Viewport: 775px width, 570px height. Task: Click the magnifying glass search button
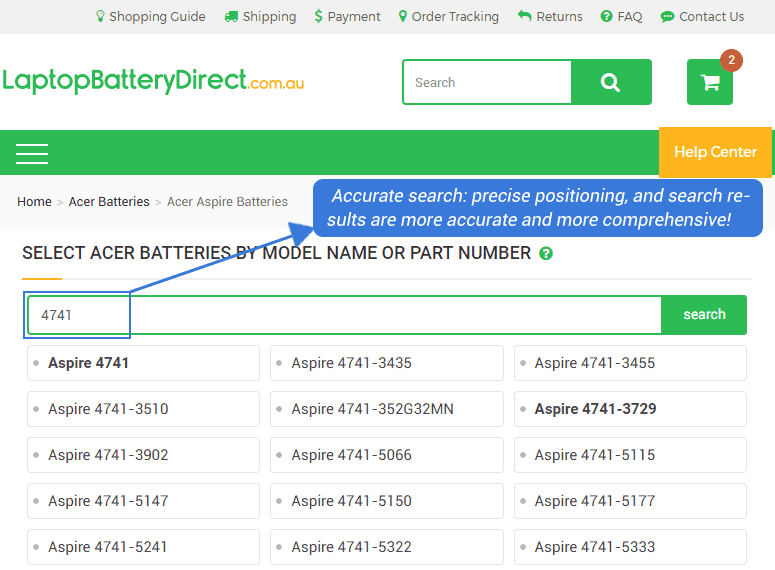click(611, 82)
